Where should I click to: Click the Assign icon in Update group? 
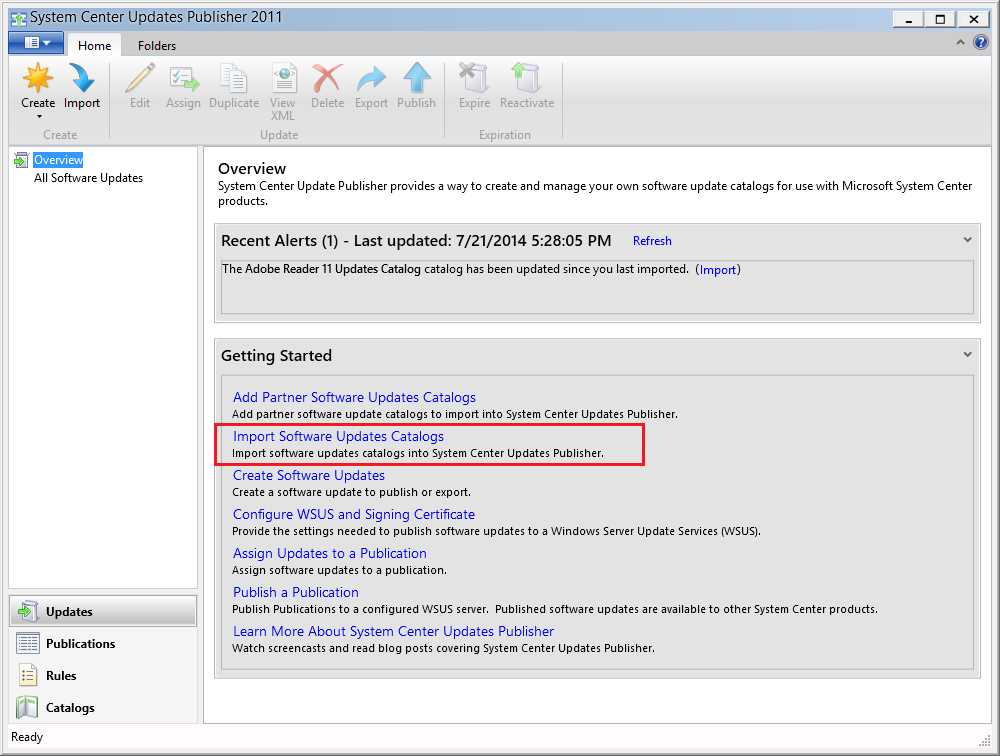184,78
